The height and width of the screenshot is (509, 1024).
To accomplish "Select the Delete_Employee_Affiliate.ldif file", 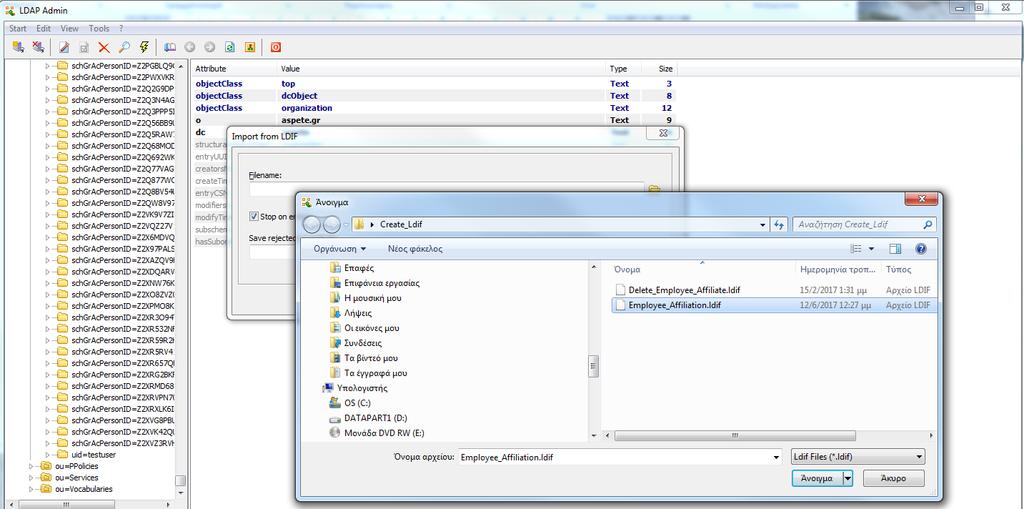I will pos(773,289).
